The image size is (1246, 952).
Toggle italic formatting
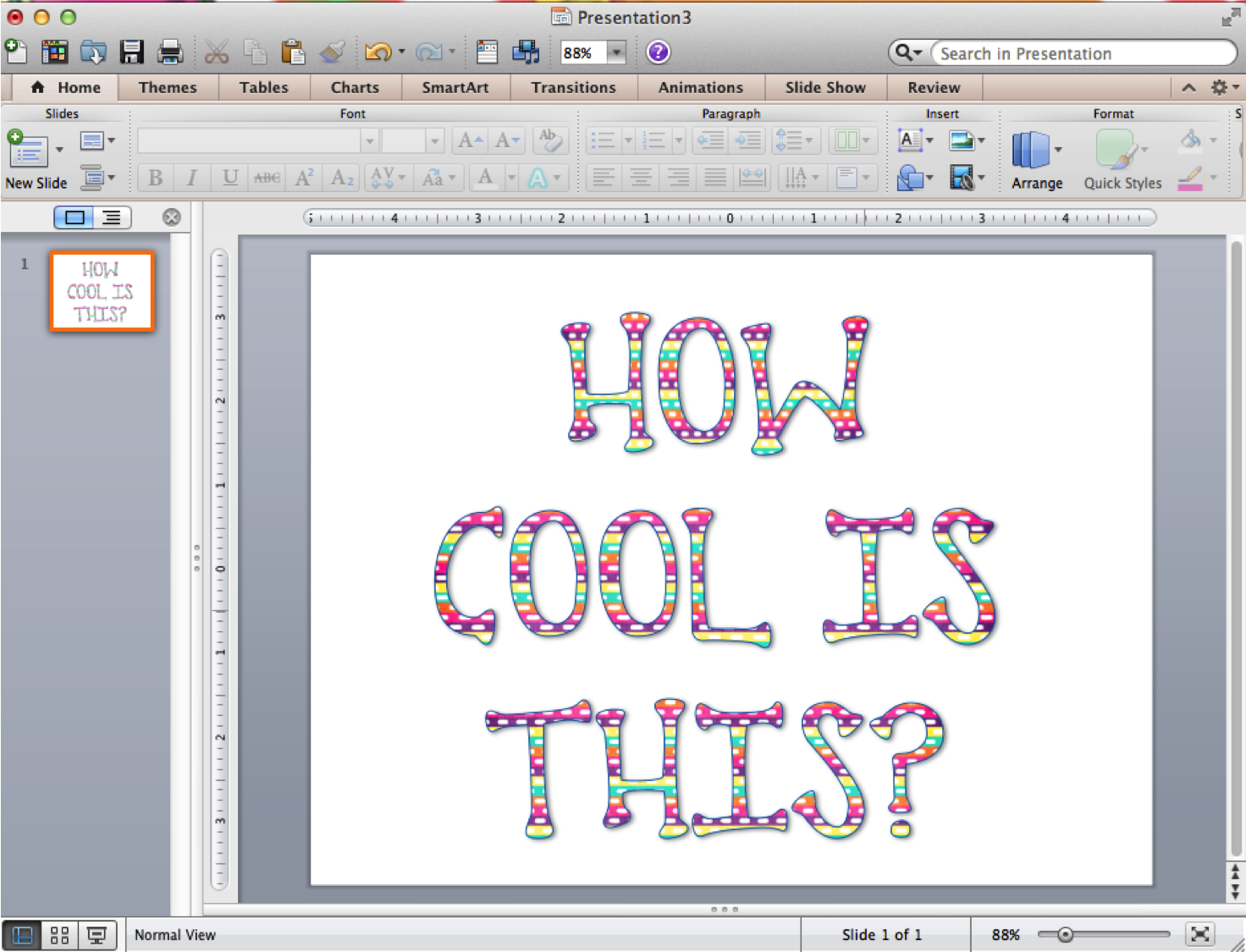click(x=191, y=178)
